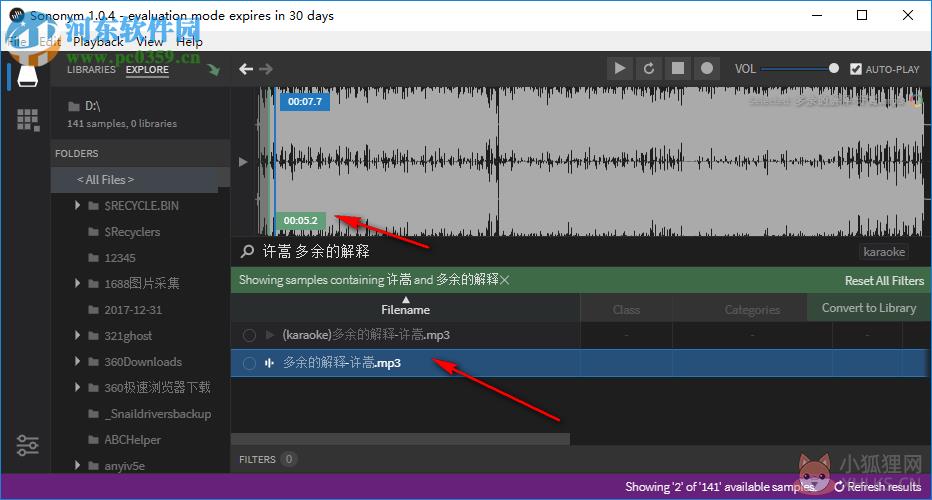This screenshot has width=932, height=500.
Task: Open the sliders settings sidebar icon
Action: pos(27,445)
